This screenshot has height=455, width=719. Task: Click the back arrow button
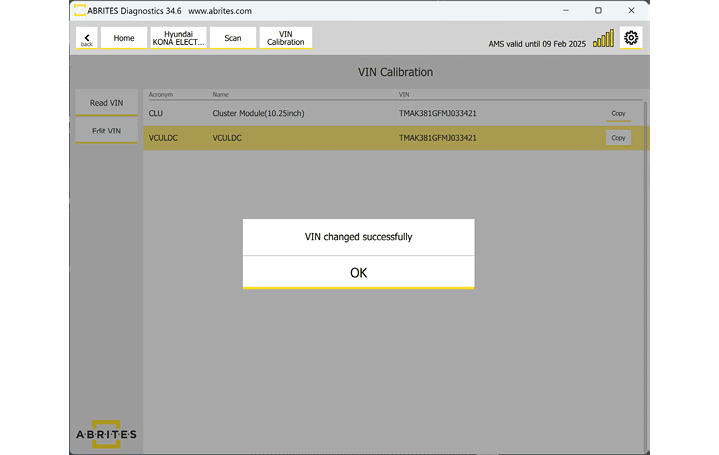(x=86, y=39)
